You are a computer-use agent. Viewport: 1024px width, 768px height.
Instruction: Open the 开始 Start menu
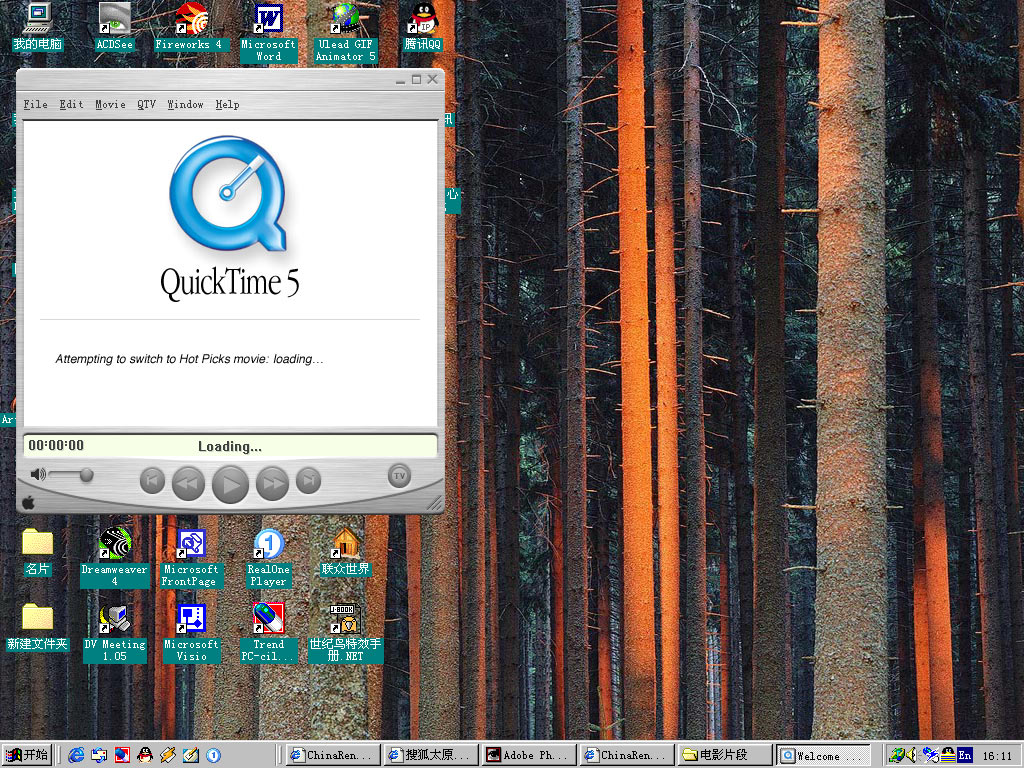26,755
